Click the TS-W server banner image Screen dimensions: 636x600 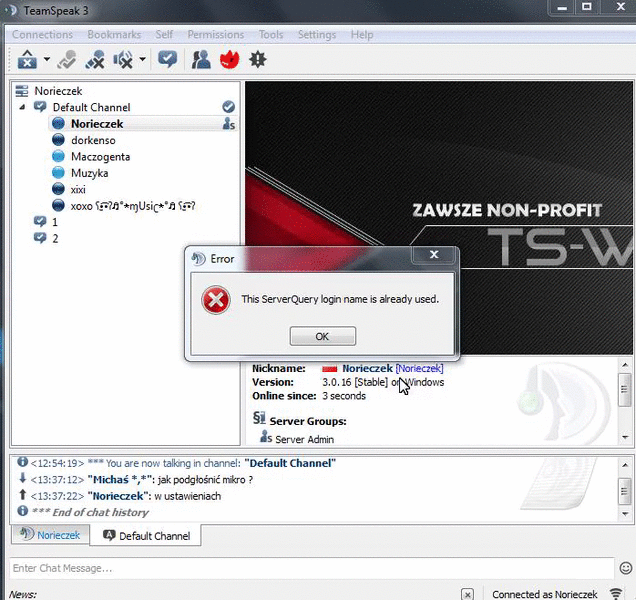(x=439, y=217)
